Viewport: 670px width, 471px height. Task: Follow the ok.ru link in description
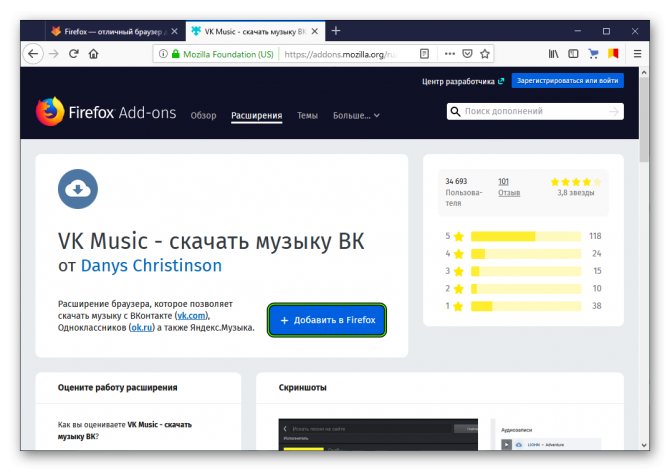(142, 327)
